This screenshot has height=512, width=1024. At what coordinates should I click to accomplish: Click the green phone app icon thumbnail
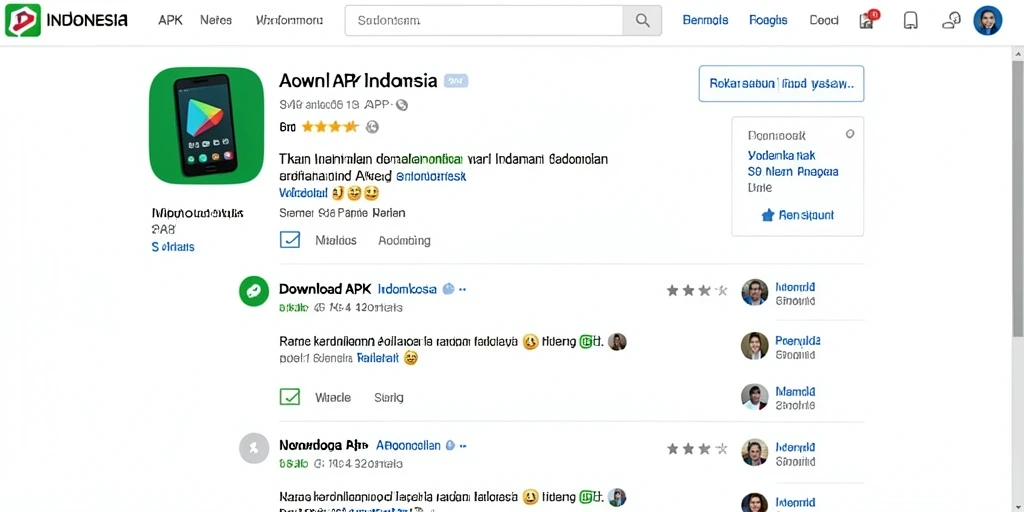[206, 125]
